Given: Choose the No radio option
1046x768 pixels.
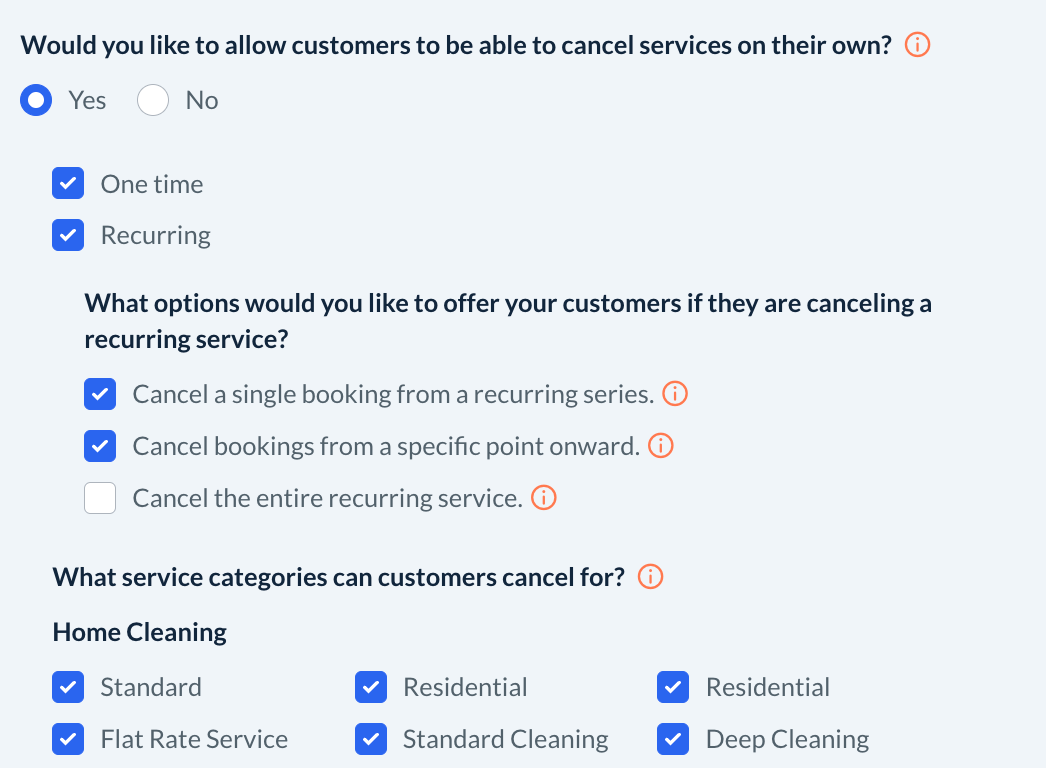Looking at the screenshot, I should point(153,100).
